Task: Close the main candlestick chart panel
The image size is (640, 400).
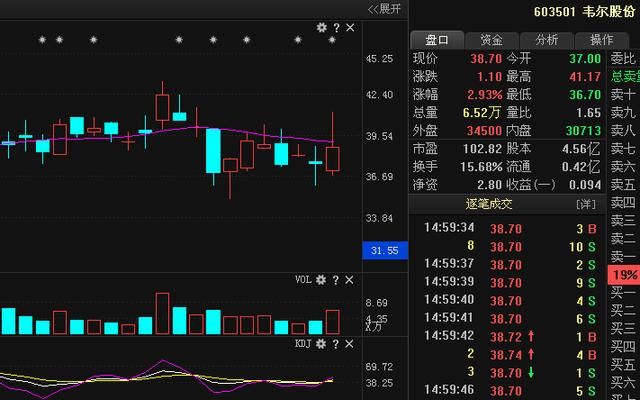Action: [x=350, y=28]
